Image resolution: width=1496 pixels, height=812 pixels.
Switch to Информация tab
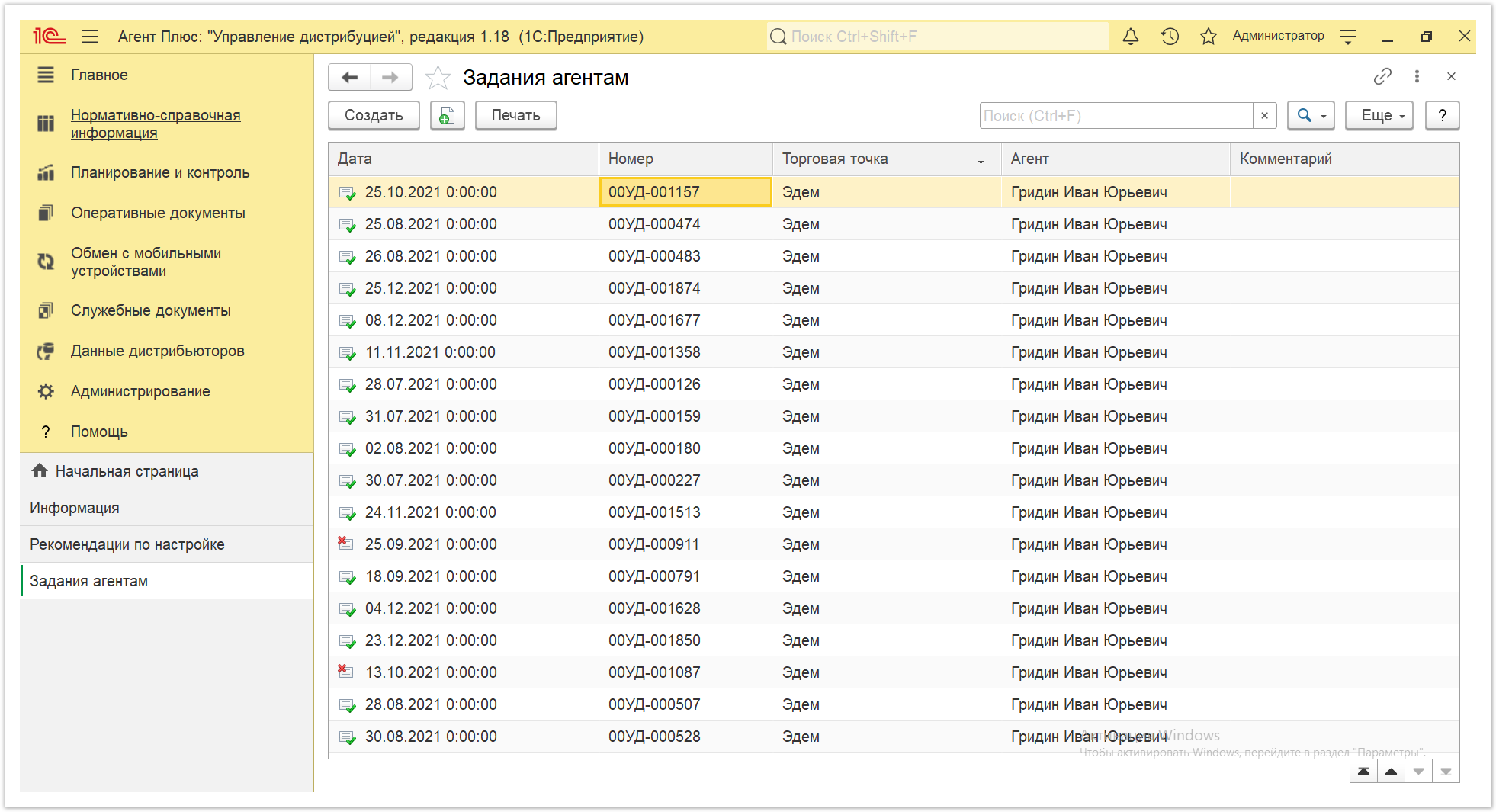click(167, 508)
